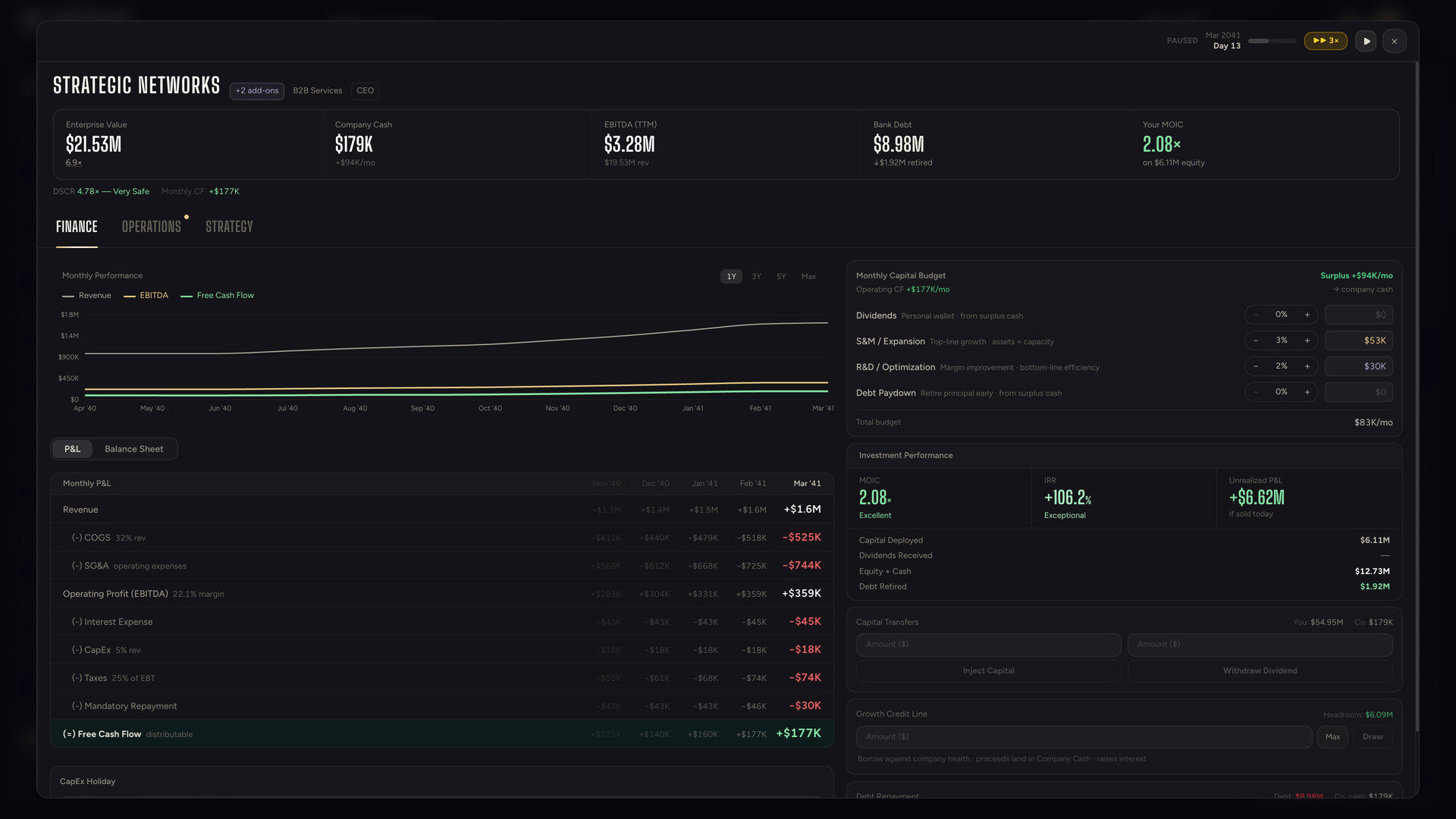Click the Withdraw Dividend button

tap(1260, 671)
